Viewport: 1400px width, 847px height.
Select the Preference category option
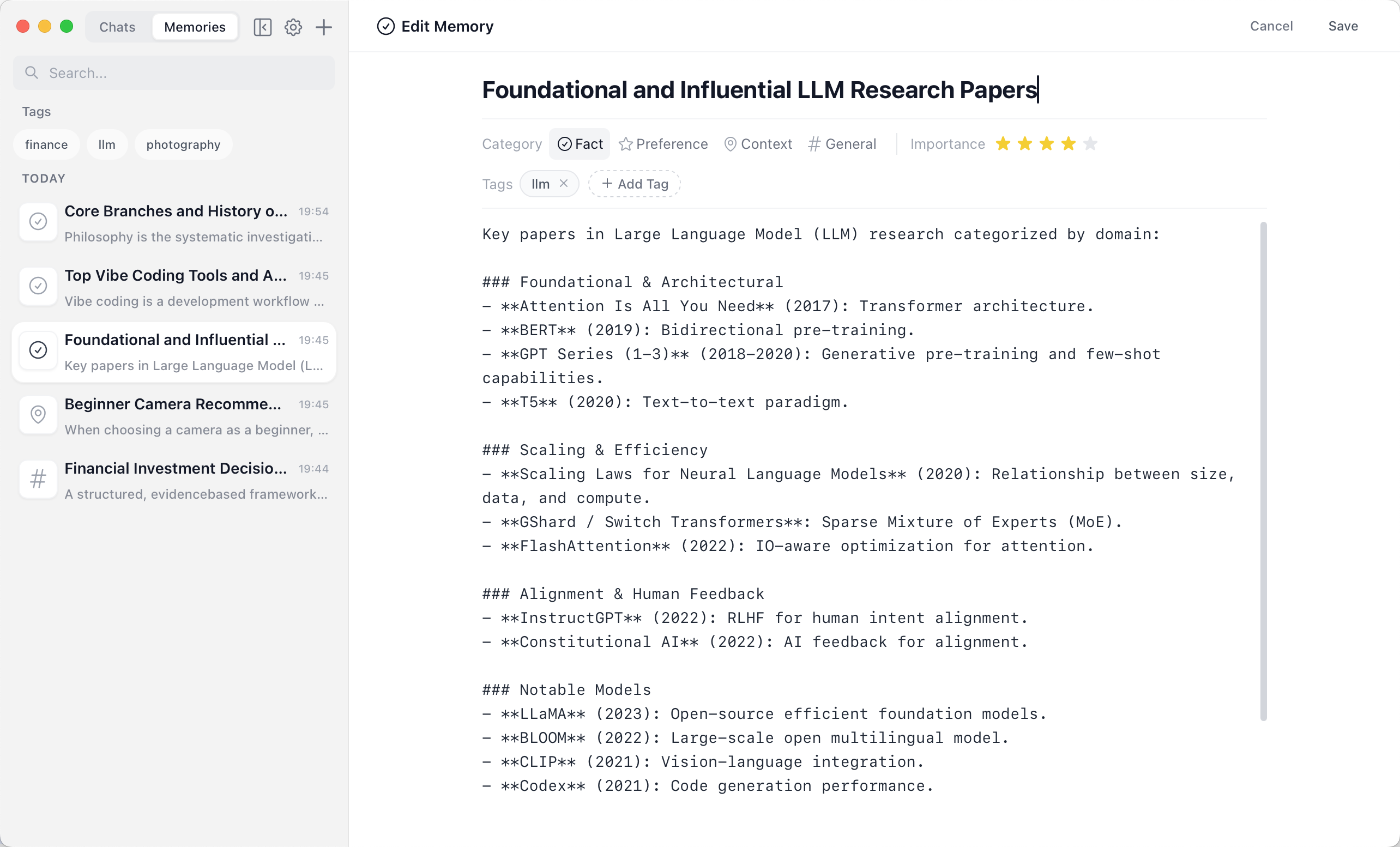tap(663, 144)
